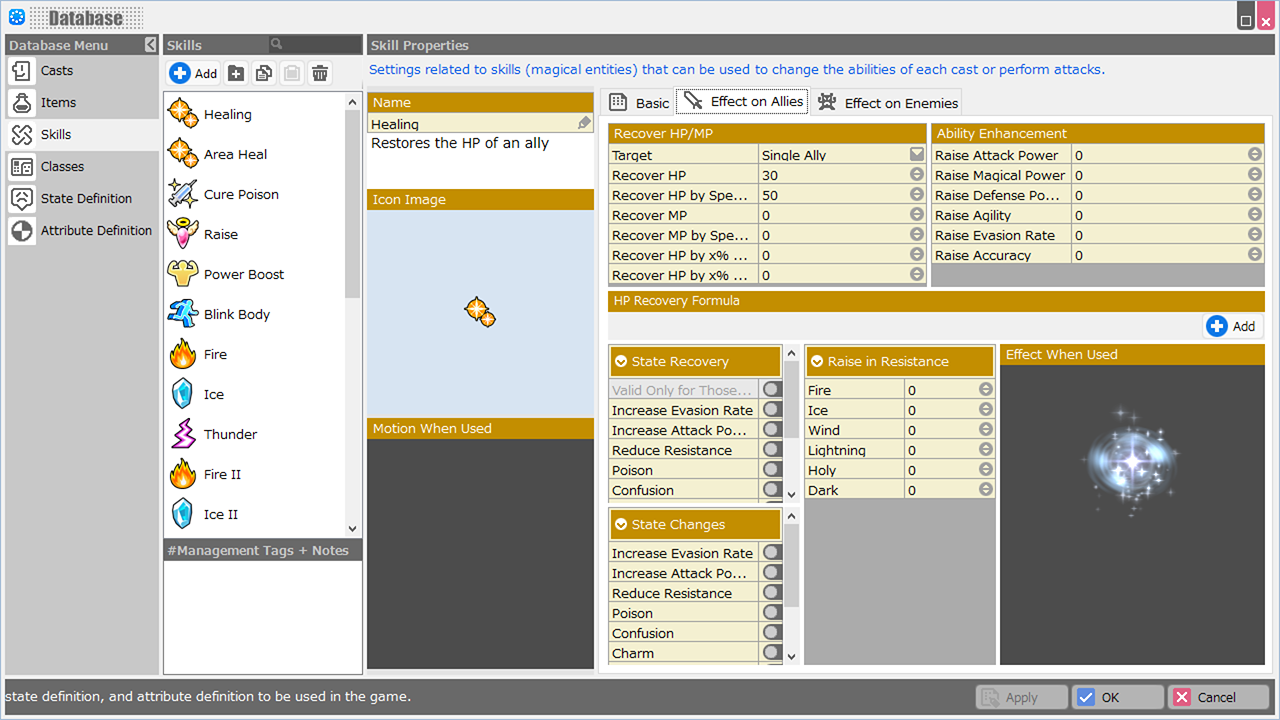Toggle Increase Evasion Rate in State Recovery
This screenshot has width=1280, height=720.
pos(772,410)
